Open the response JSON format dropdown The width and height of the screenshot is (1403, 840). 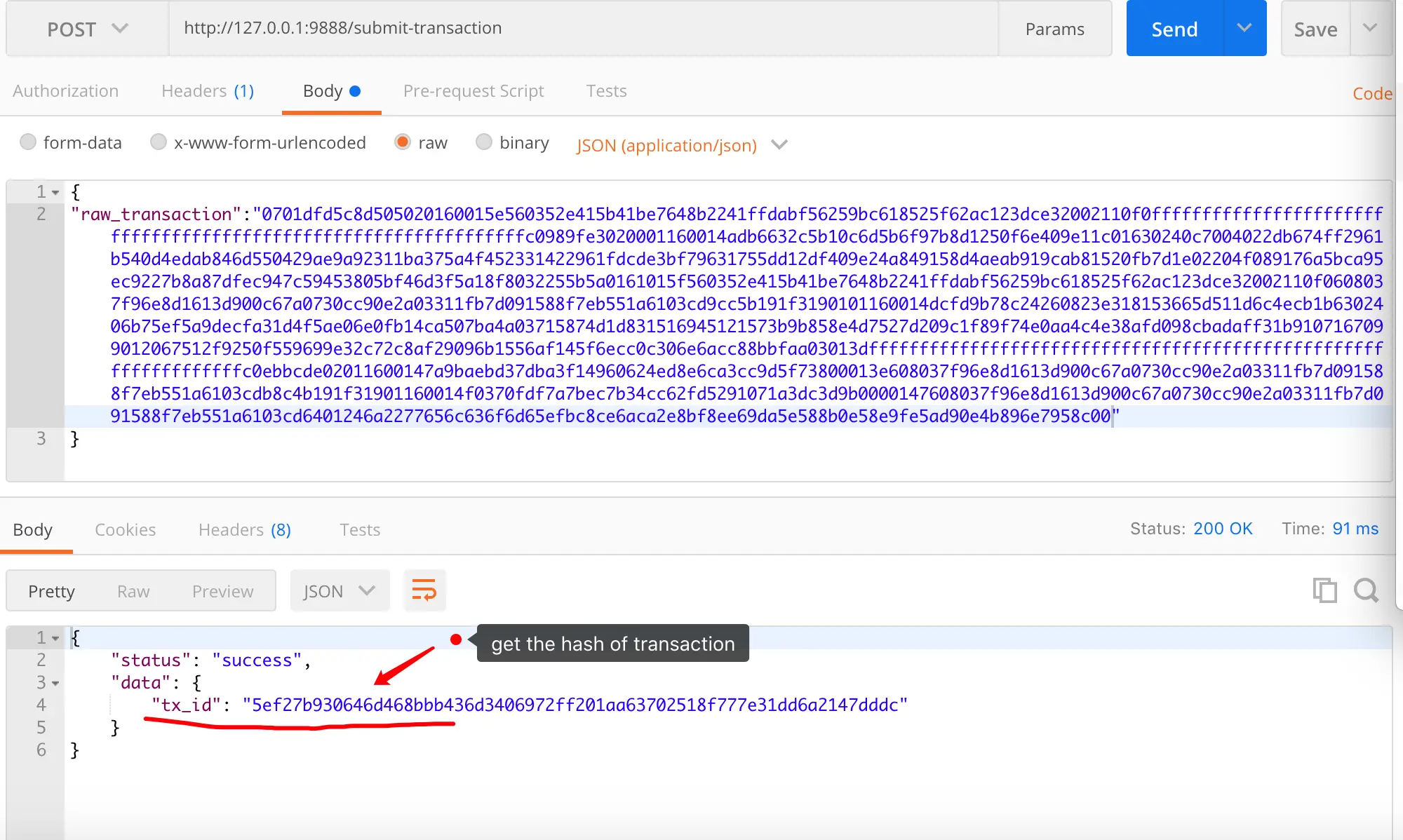tap(340, 591)
